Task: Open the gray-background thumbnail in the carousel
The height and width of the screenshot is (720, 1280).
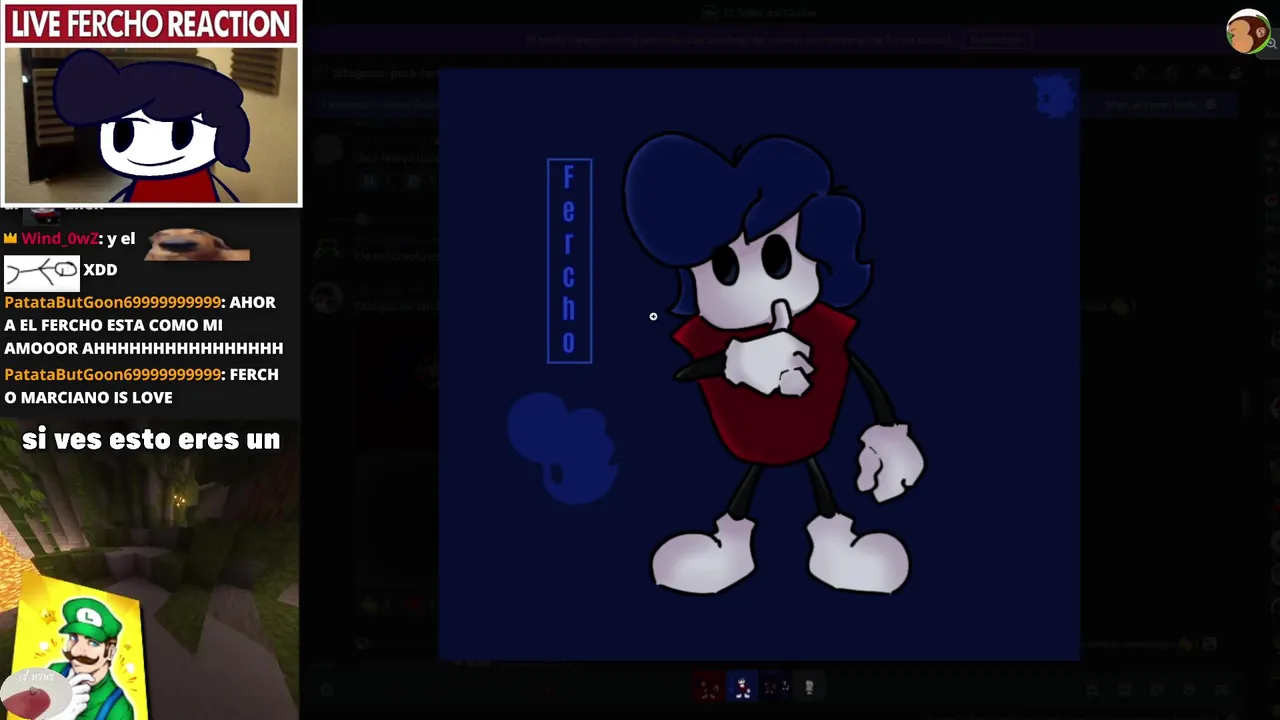Action: pos(809,688)
